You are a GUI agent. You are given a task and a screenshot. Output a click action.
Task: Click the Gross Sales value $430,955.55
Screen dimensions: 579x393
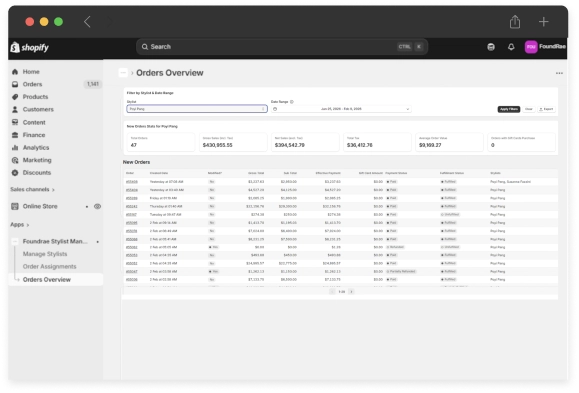[x=217, y=145]
